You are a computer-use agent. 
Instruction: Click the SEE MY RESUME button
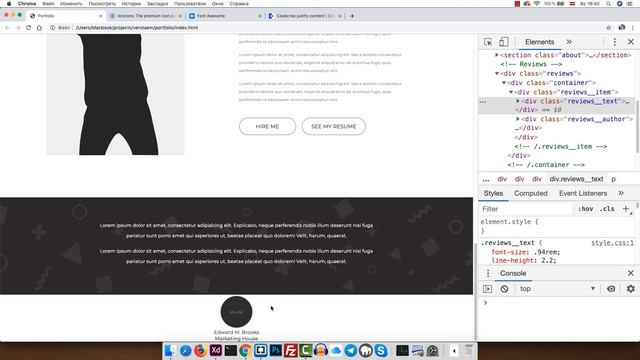(x=334, y=127)
